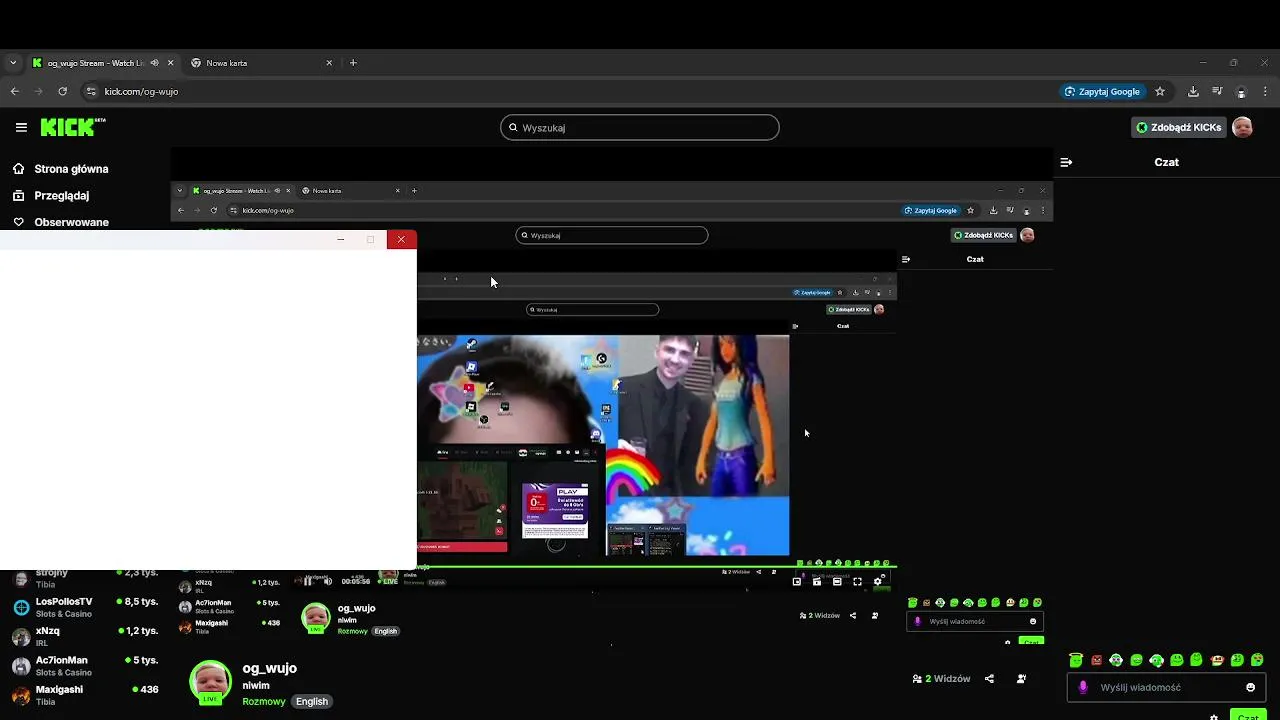The height and width of the screenshot is (720, 1280).
Task: Open site information icon left of kick.com URL
Action: pos(91,91)
